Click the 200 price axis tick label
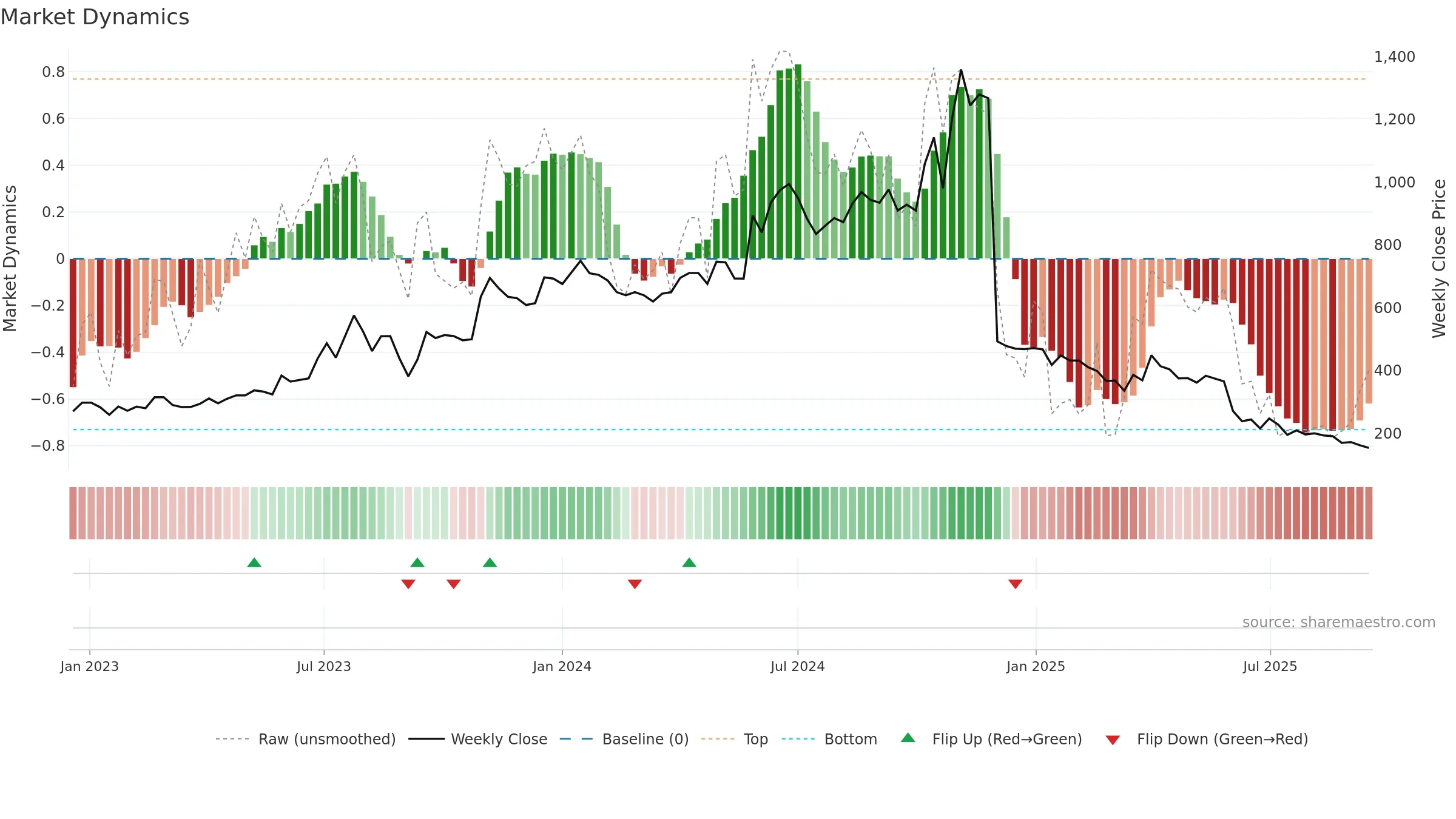 1387,433
